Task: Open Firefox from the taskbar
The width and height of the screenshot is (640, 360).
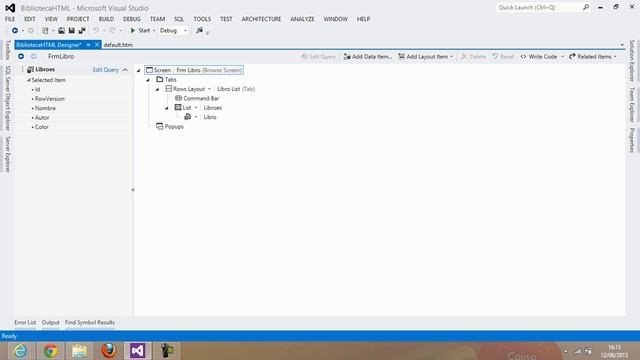Action: pyautogui.click(x=109, y=351)
